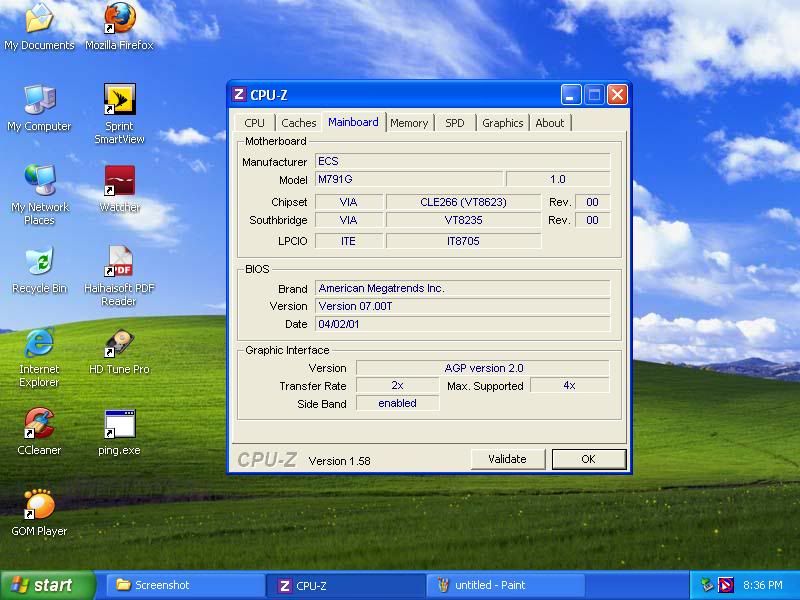Click the red tray icon next to the clock
This screenshot has height=600, width=800.
click(x=726, y=585)
